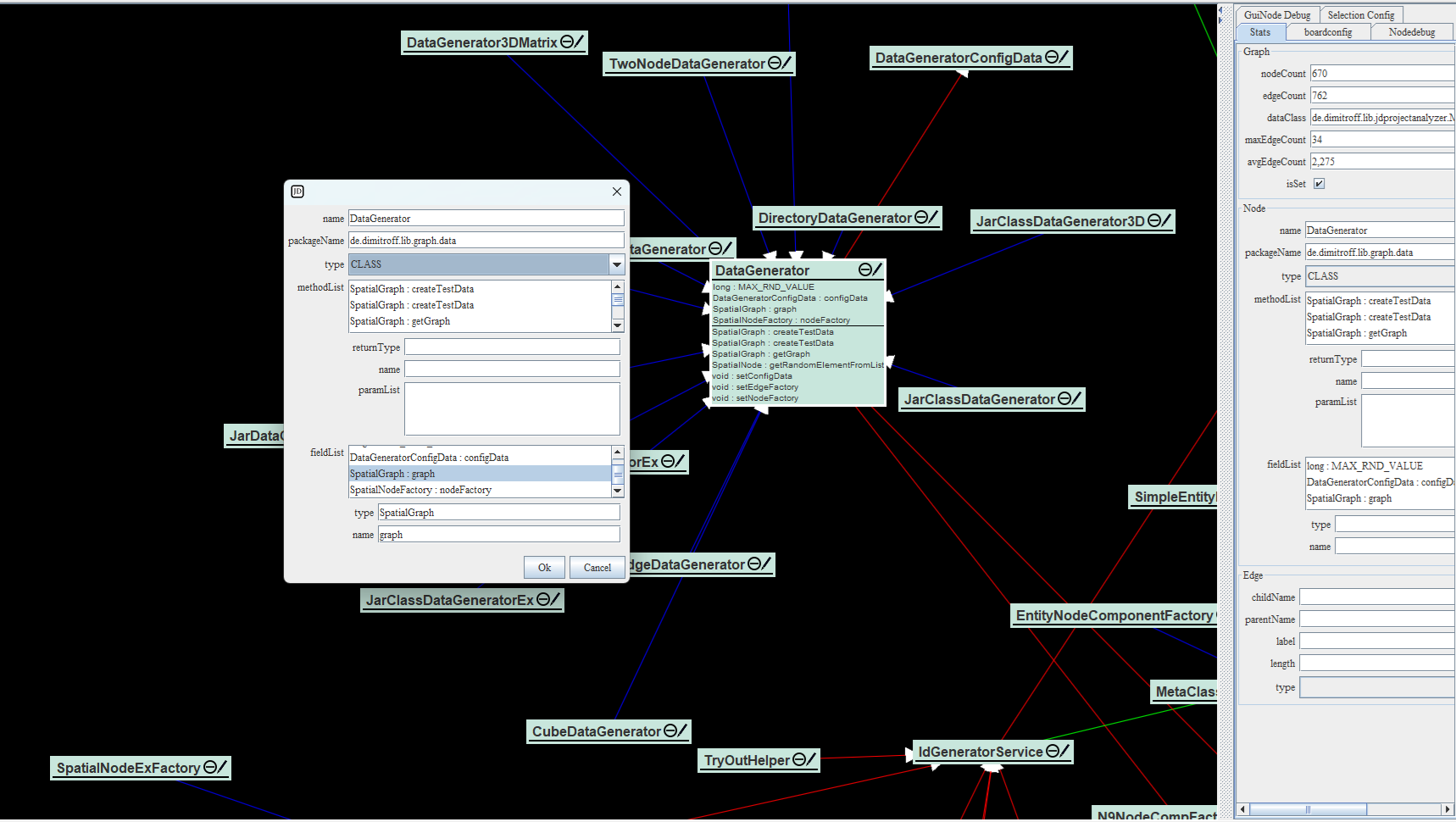Image resolution: width=1456 pixels, height=822 pixels.
Task: Open edit pencil on TwoNodeDataGenerator node
Action: coord(786,63)
